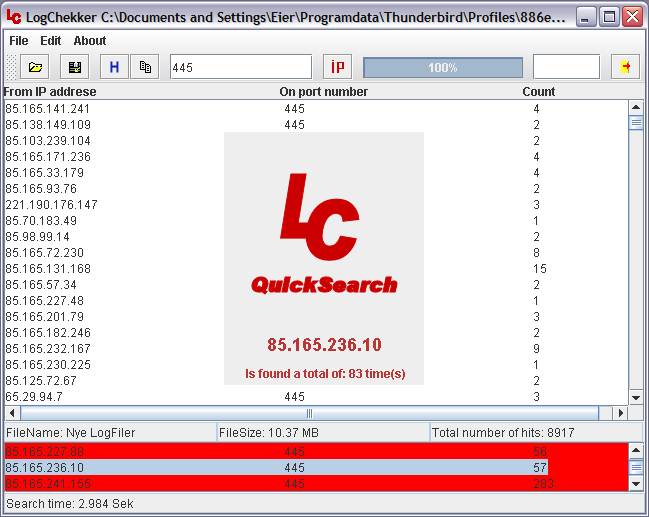Open the About menu
Viewport: 649px width, 517px height.
coord(90,41)
